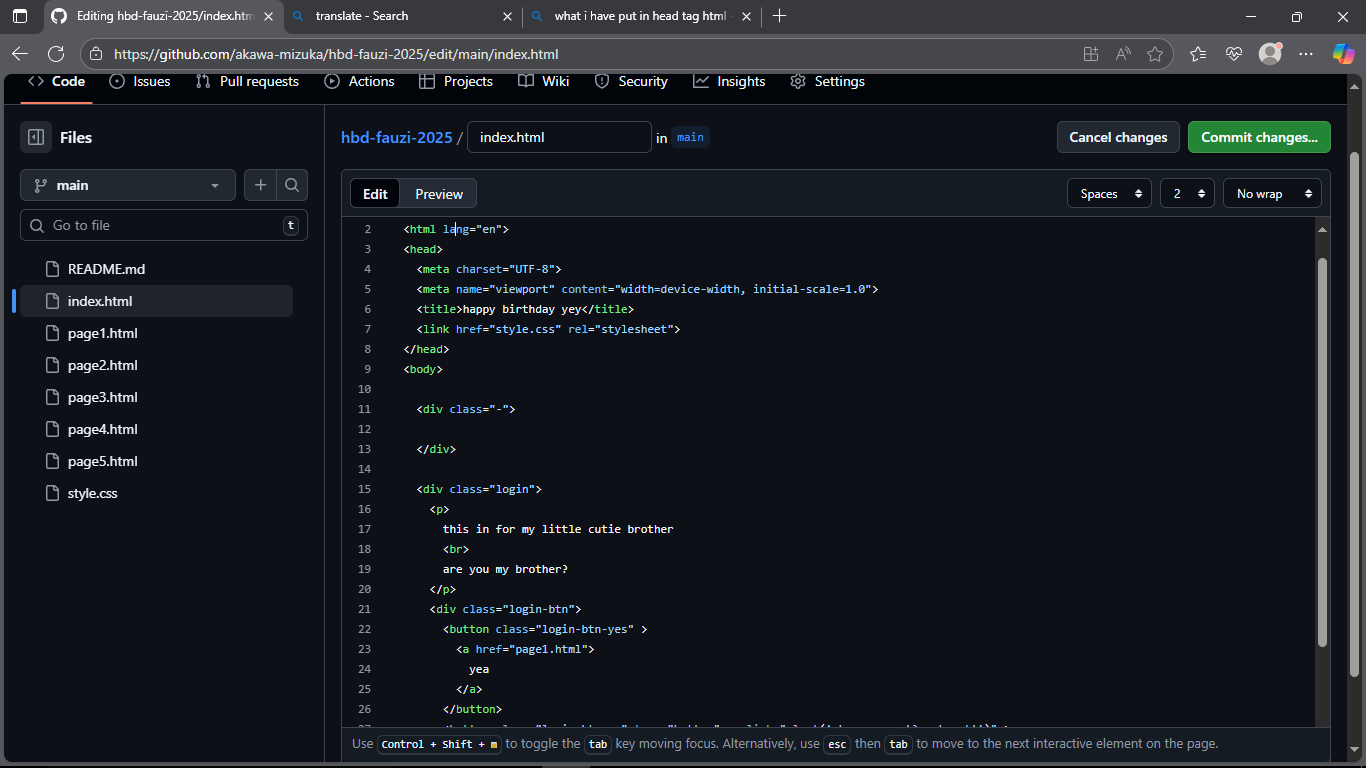1366x768 pixels.
Task: Open style.css in the file tree
Action: tap(92, 493)
